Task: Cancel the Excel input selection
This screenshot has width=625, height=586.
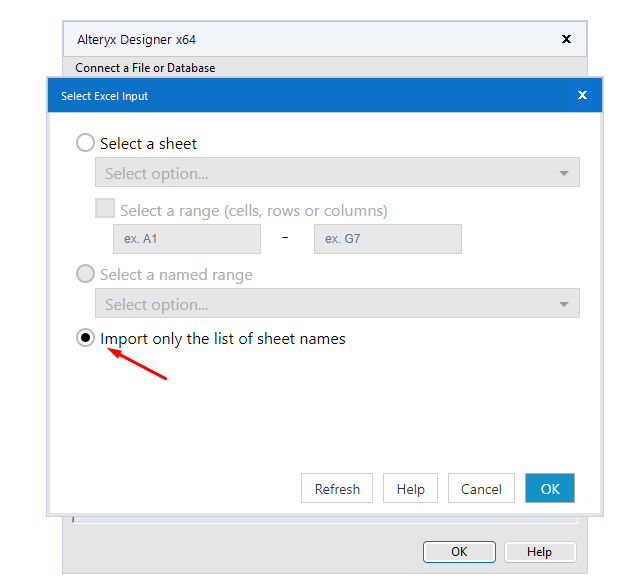Action: (x=481, y=489)
